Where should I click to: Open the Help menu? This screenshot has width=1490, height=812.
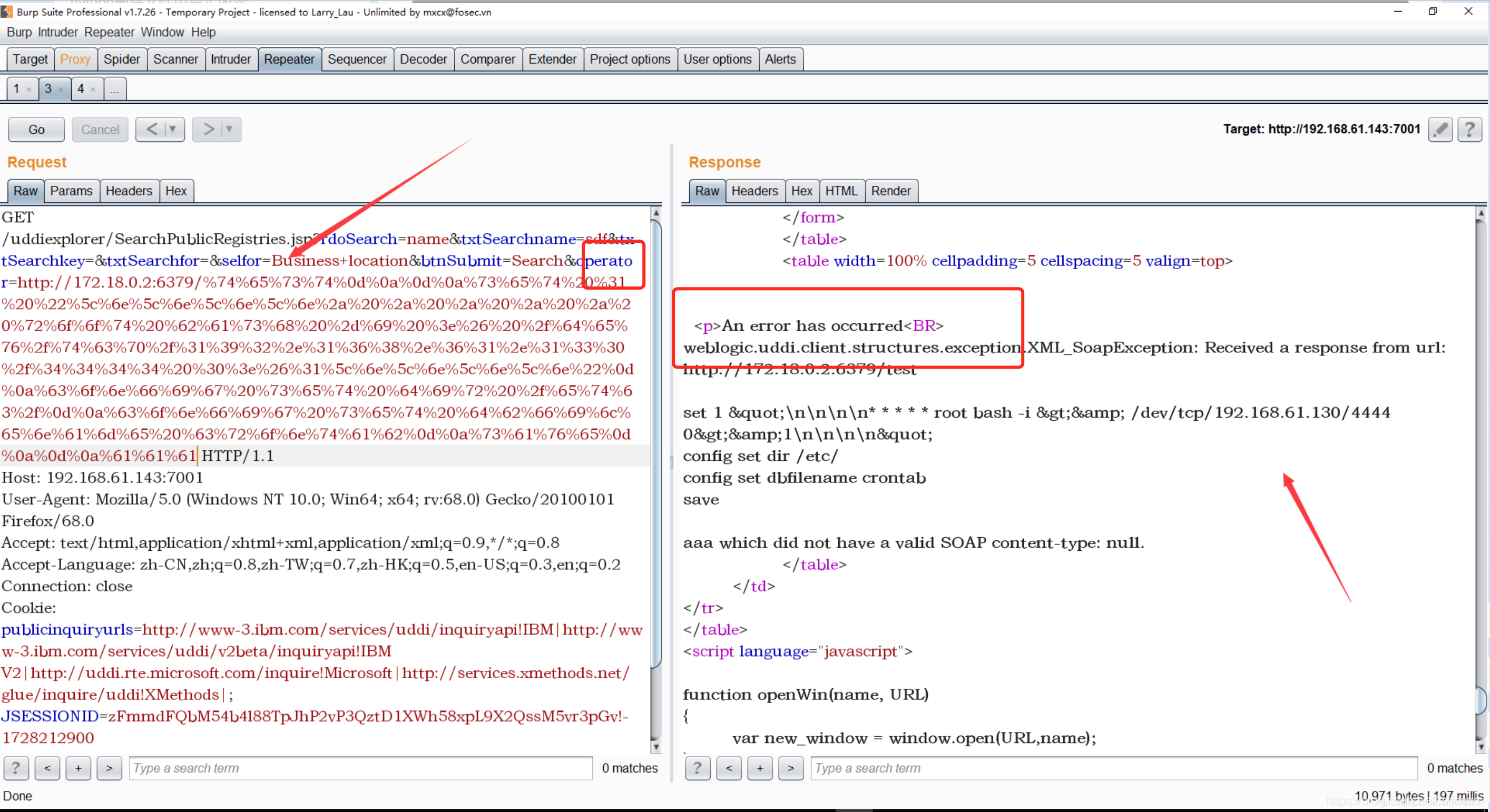pos(203,32)
